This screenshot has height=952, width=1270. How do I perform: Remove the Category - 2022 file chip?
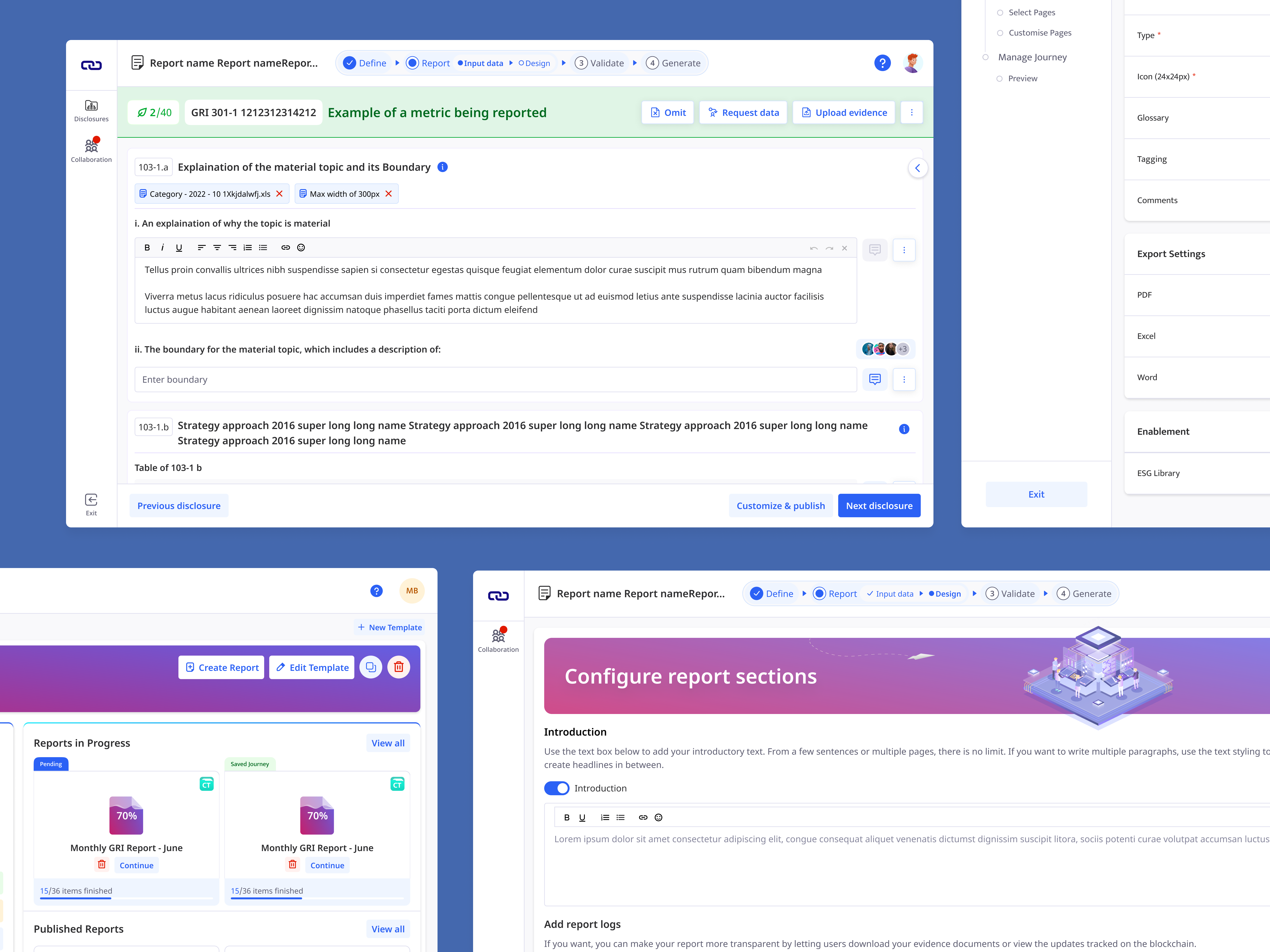tap(280, 194)
